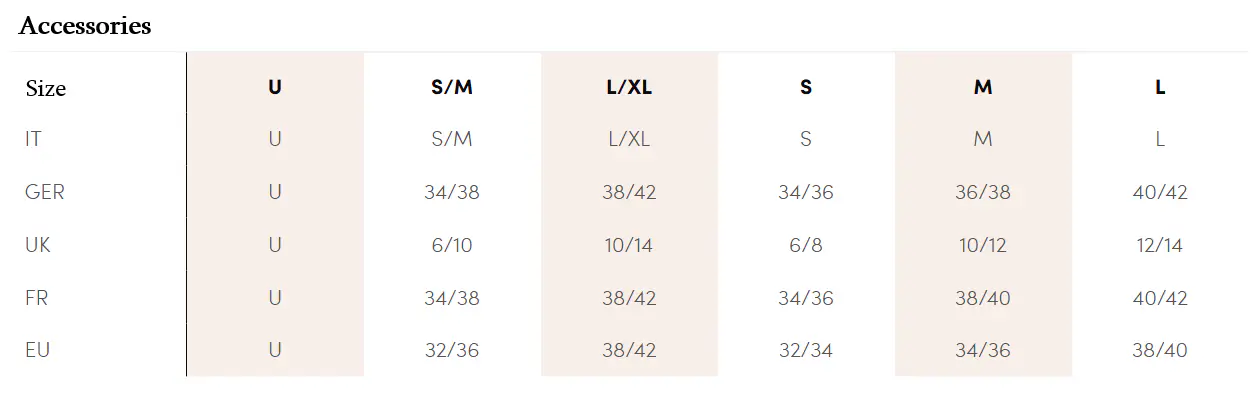Select UK size 10/14 under L/XL

(x=629, y=245)
